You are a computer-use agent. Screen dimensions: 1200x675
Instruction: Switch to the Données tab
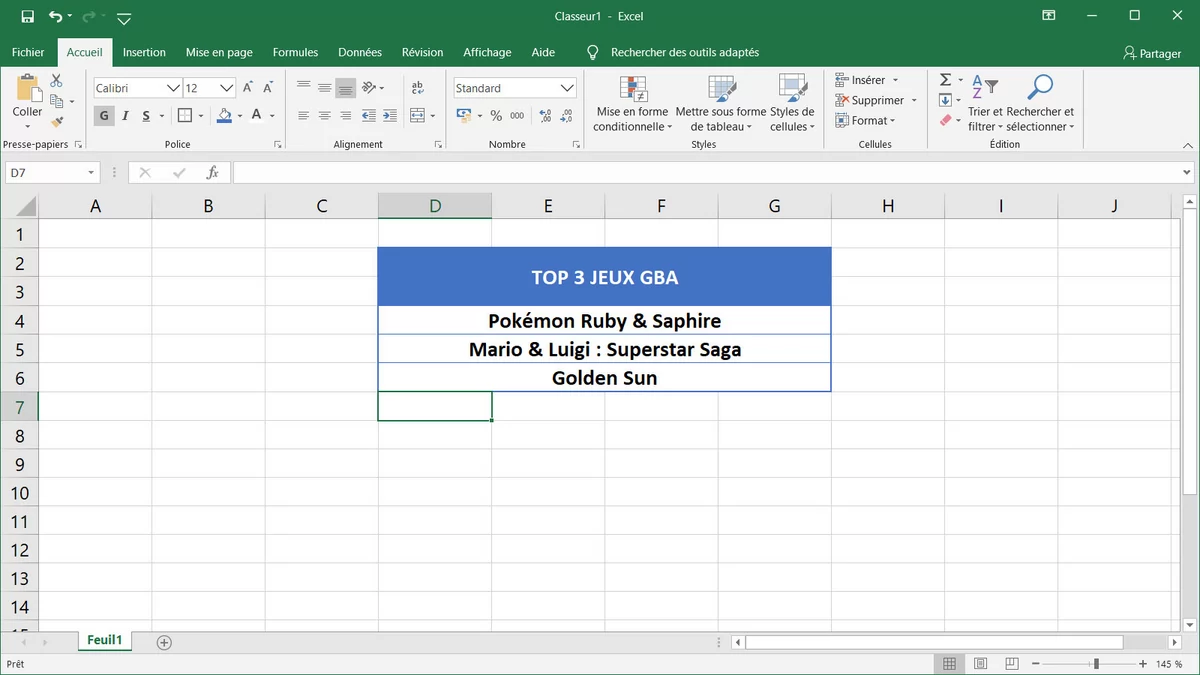360,52
